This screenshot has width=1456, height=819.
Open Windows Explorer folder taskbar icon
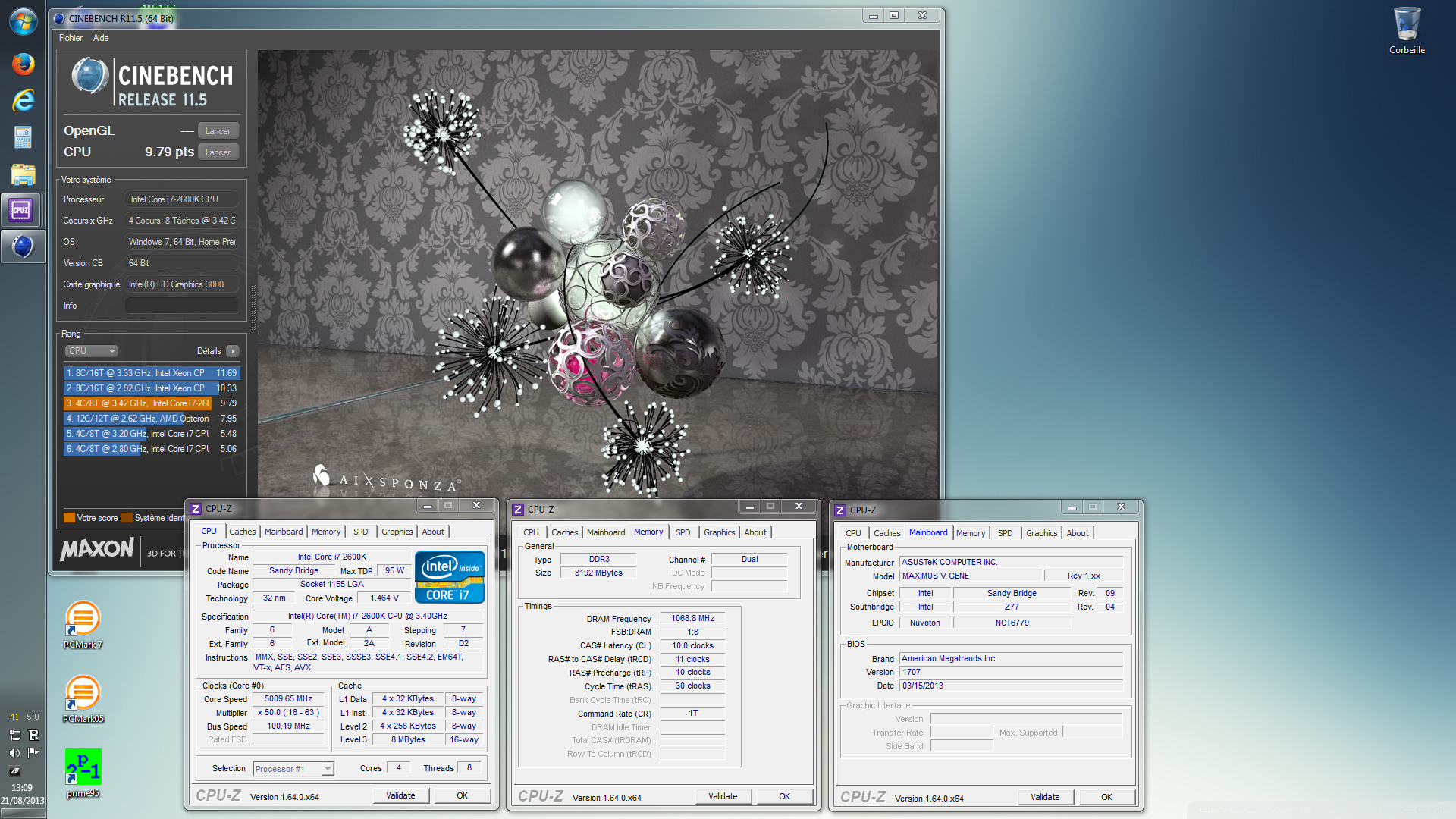(x=23, y=174)
